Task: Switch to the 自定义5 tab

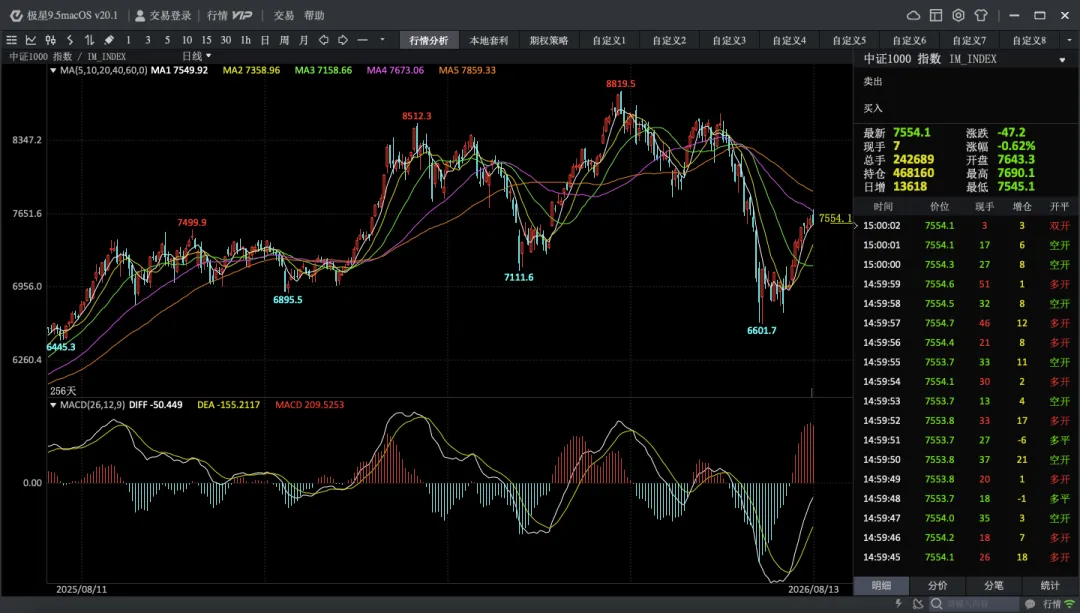Action: click(x=849, y=40)
